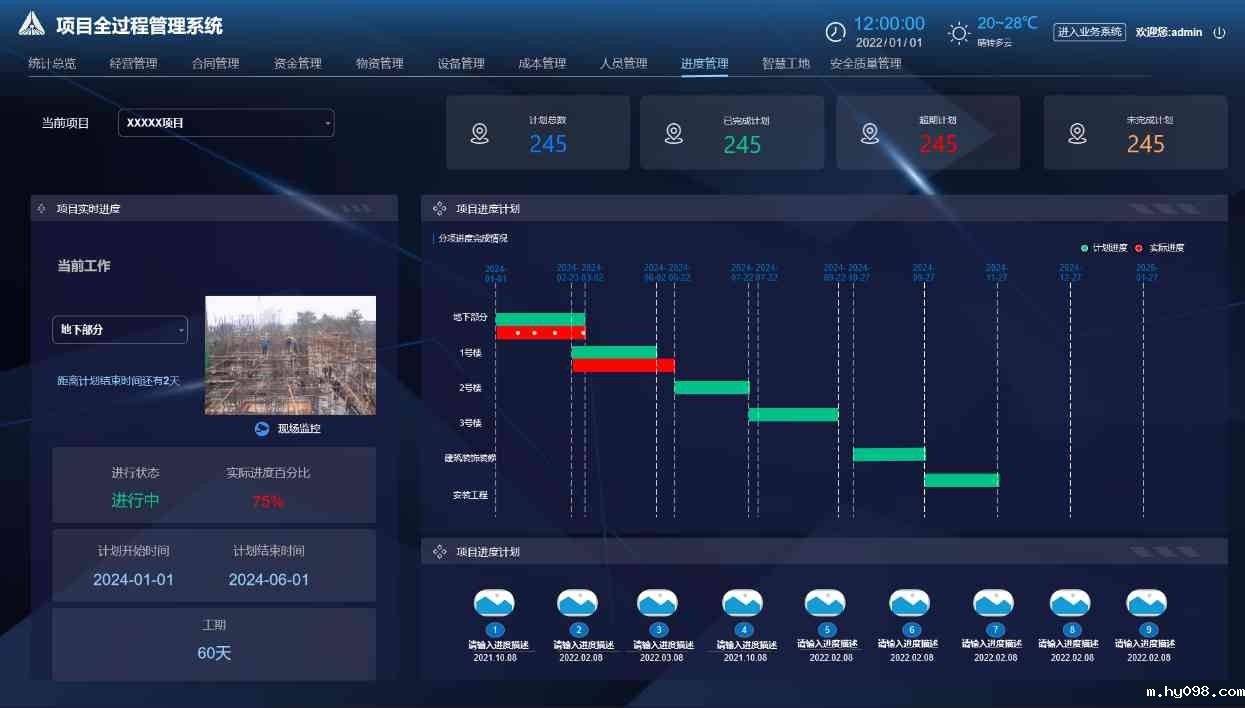Click the construction site photo thumbnail
This screenshot has height=708, width=1245.
[290, 354]
